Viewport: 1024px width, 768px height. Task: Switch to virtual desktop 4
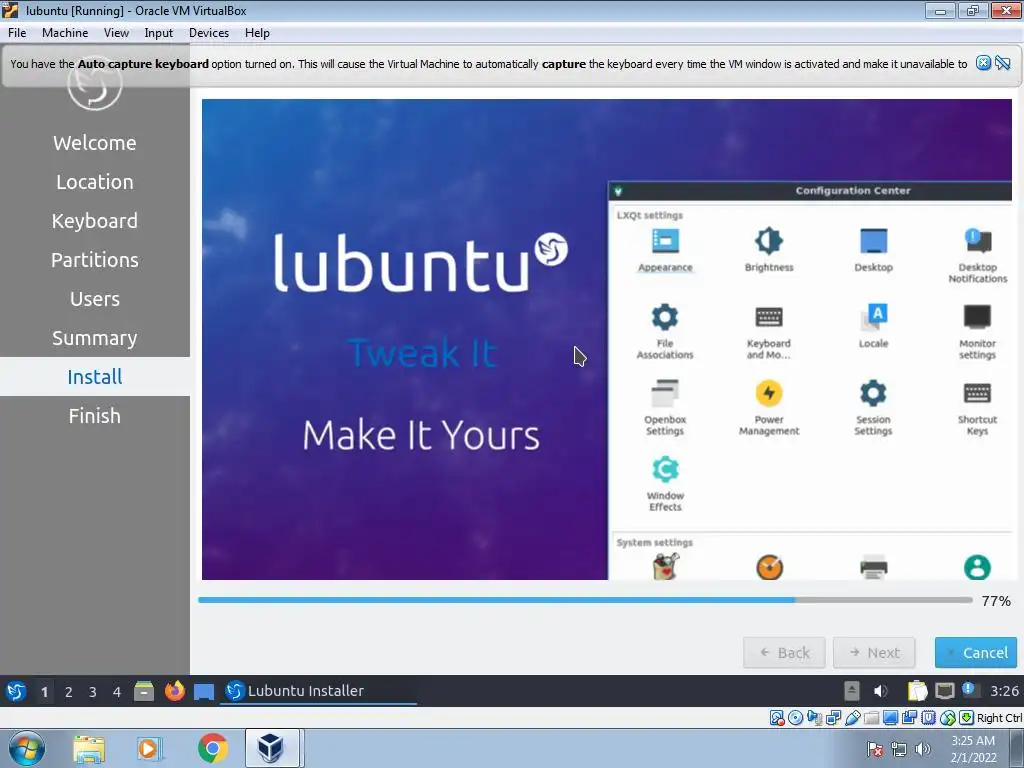pyautogui.click(x=116, y=692)
